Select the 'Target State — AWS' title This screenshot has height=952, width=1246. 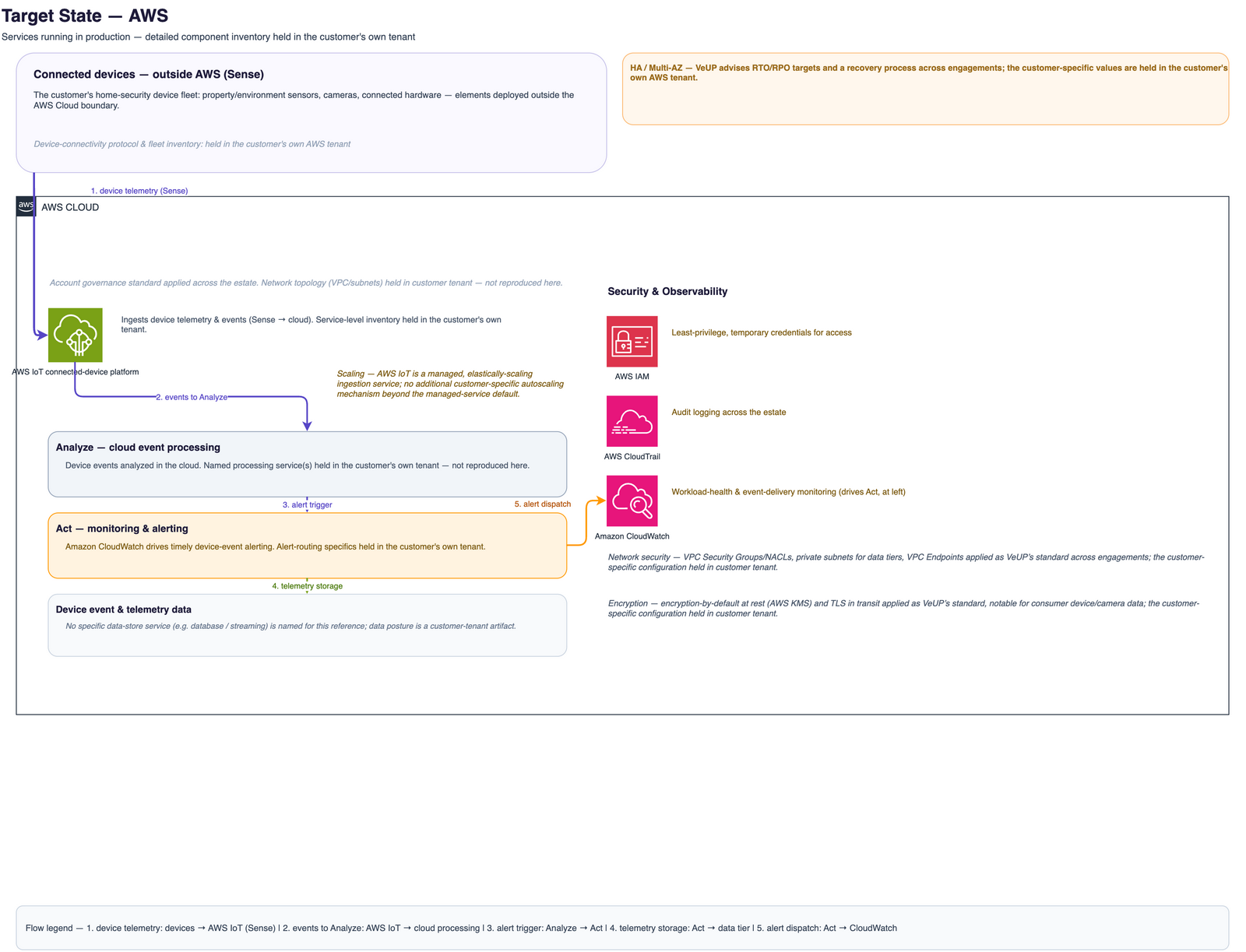(85, 16)
